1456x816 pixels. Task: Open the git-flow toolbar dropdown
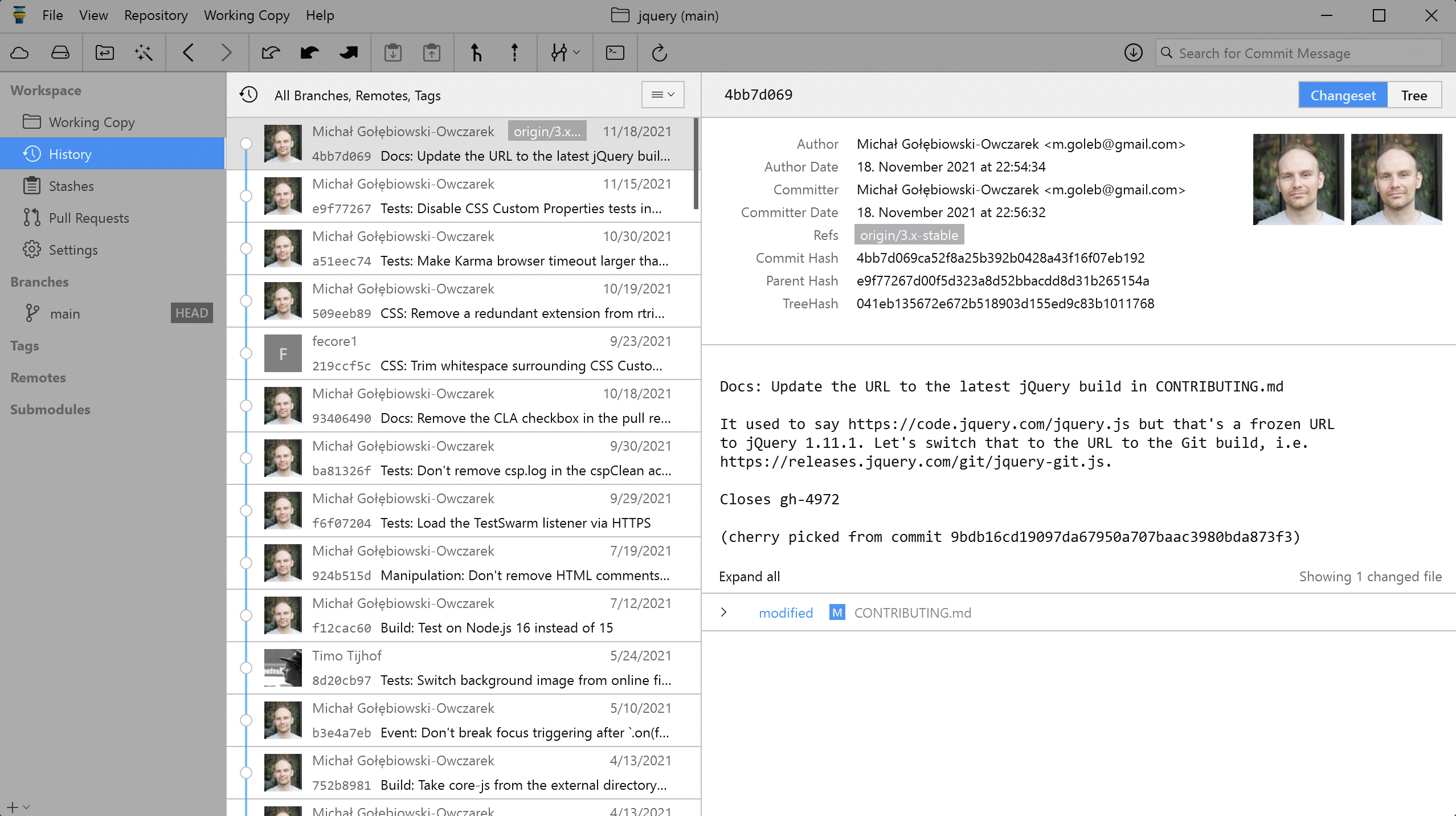coord(565,53)
